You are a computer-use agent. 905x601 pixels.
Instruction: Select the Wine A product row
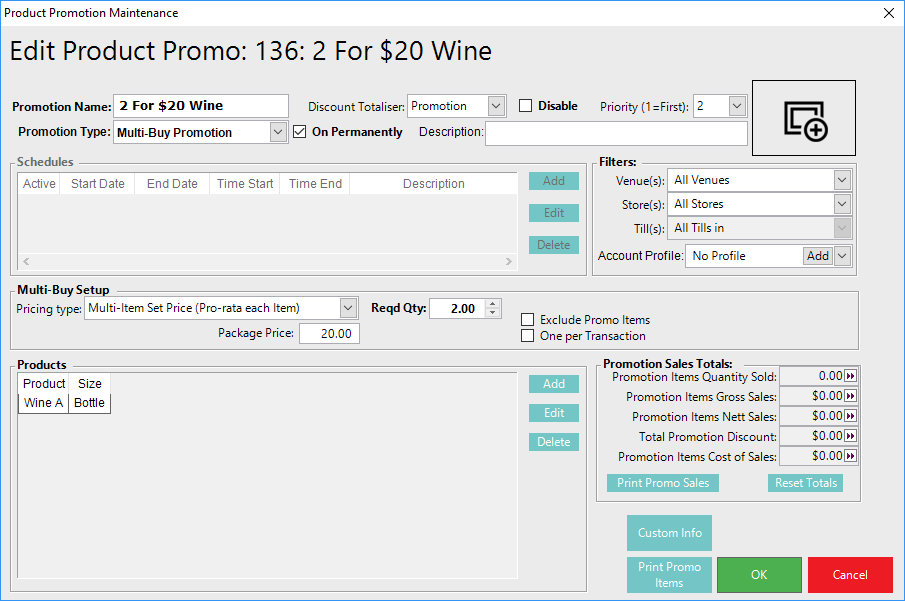tap(44, 403)
